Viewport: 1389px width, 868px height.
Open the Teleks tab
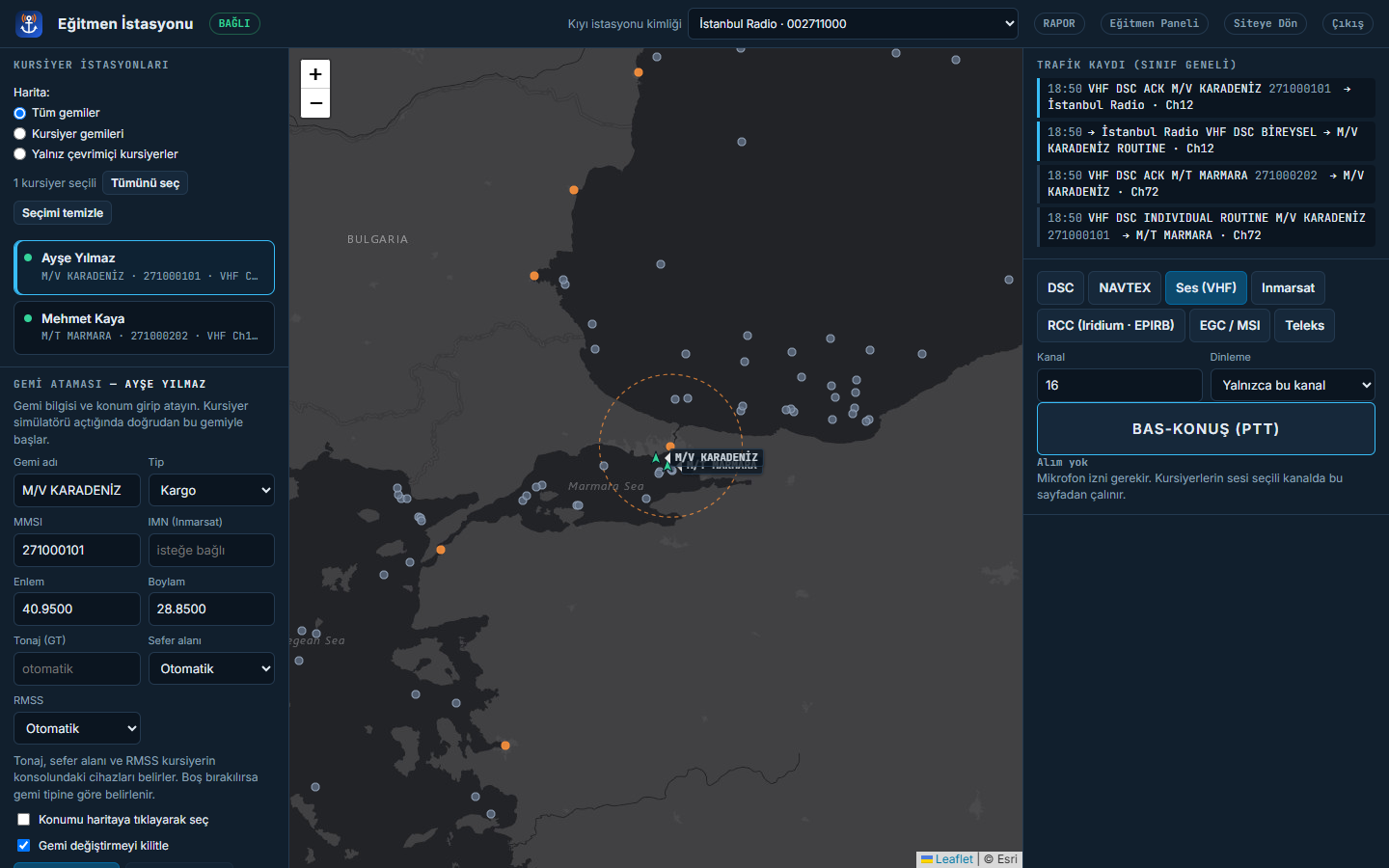(x=1304, y=325)
